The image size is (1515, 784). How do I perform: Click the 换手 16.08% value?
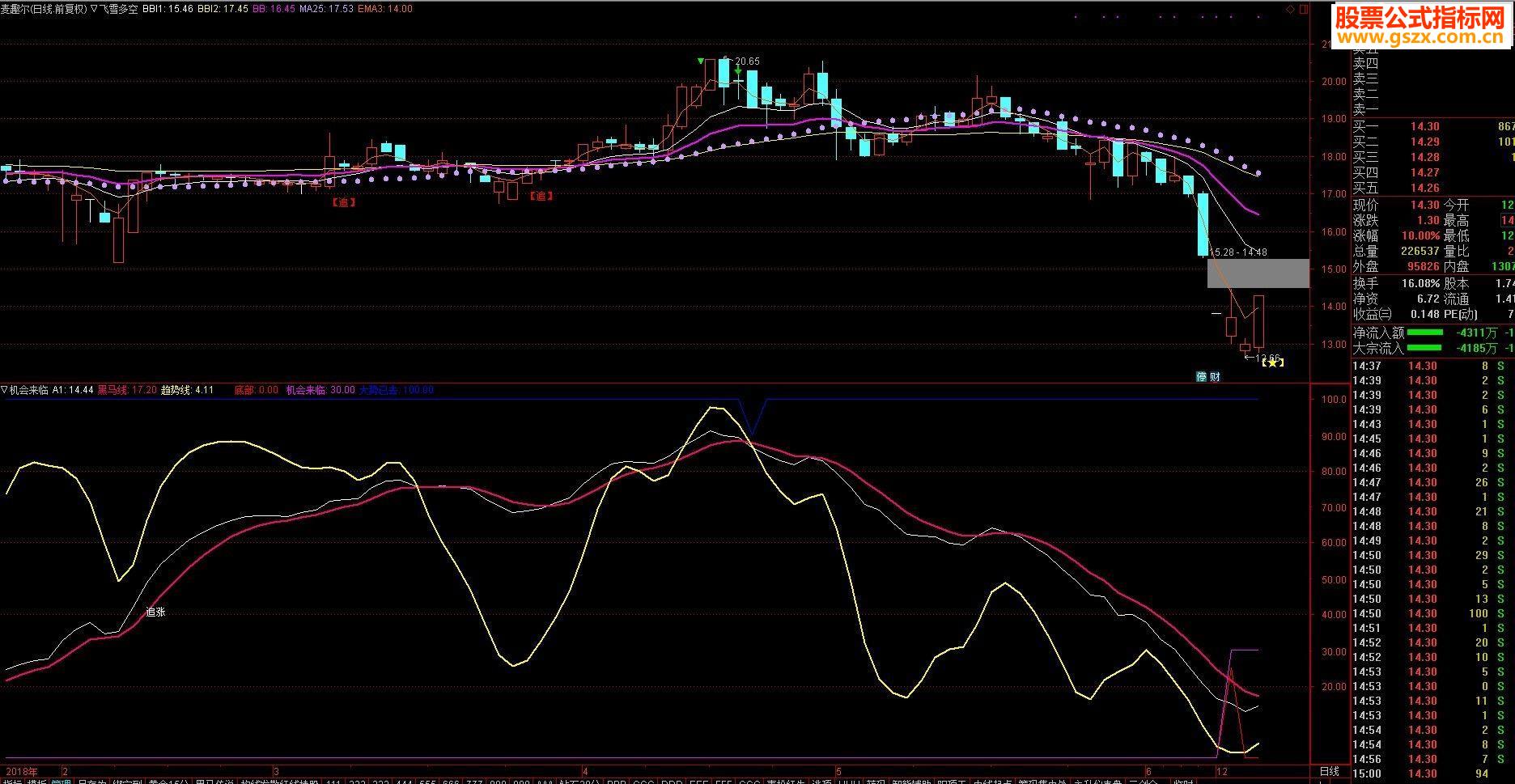[x=1420, y=284]
